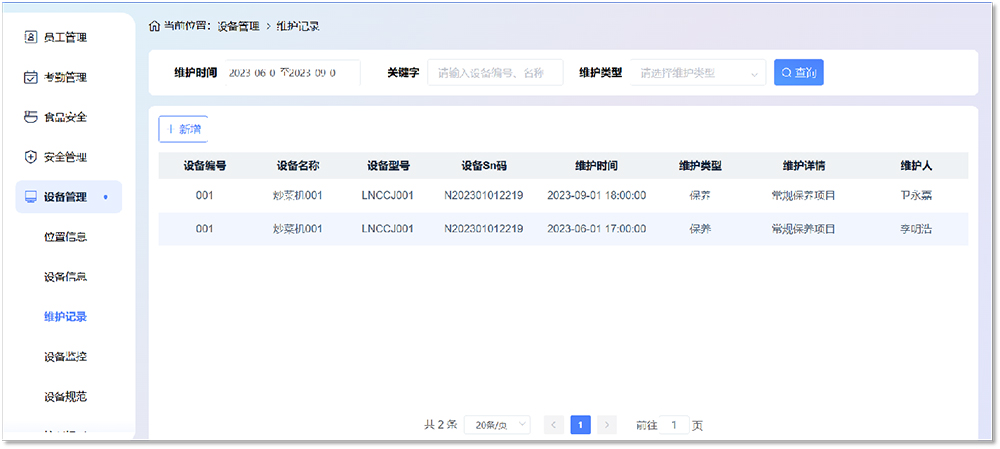Go to 位置信息 submenu
Screen dimensions: 1000x449
tap(66, 237)
